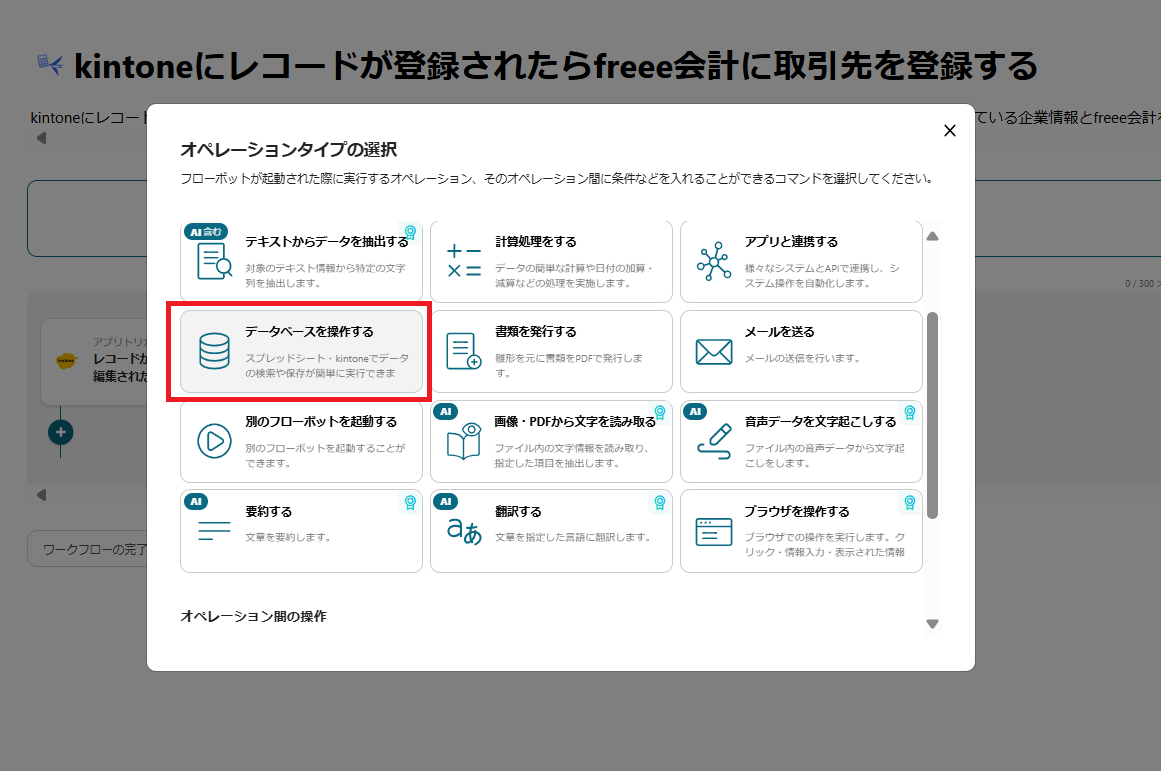Click the pen transcription icon
This screenshot has height=771, width=1161.
[714, 441]
